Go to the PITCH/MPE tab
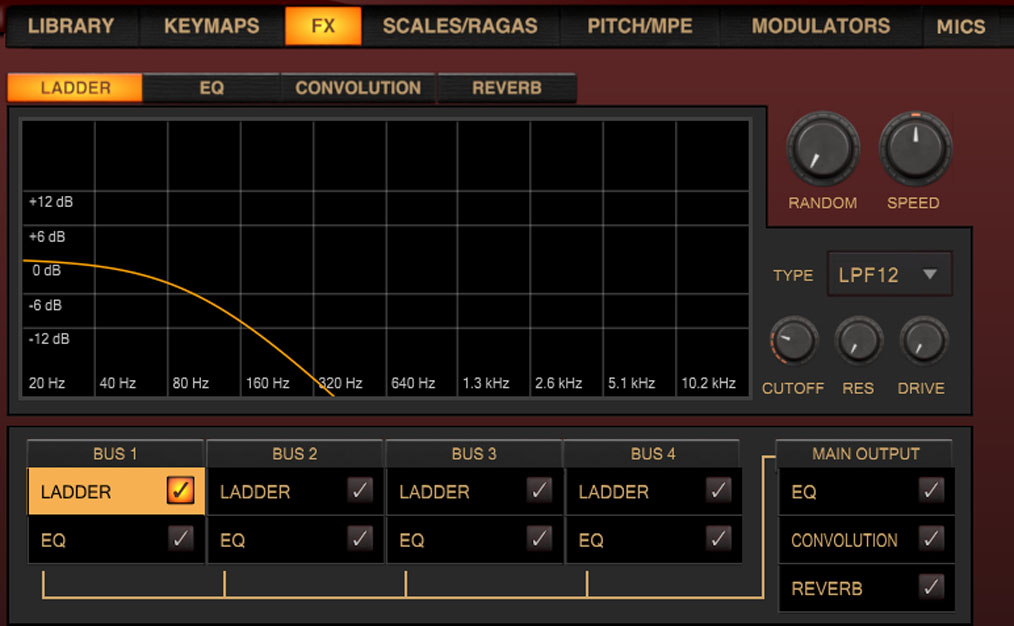The width and height of the screenshot is (1014, 626). point(640,26)
